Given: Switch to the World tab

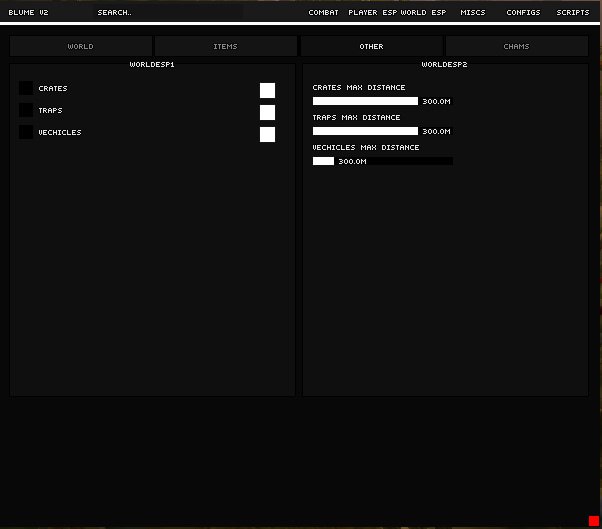Looking at the screenshot, I should (81, 46).
